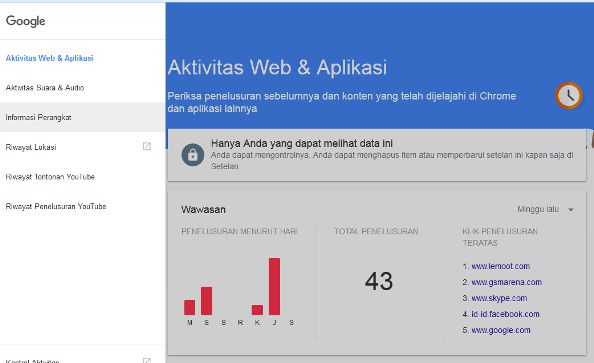
Task: Open Riwayat Lokasi entry
Action: (x=31, y=147)
